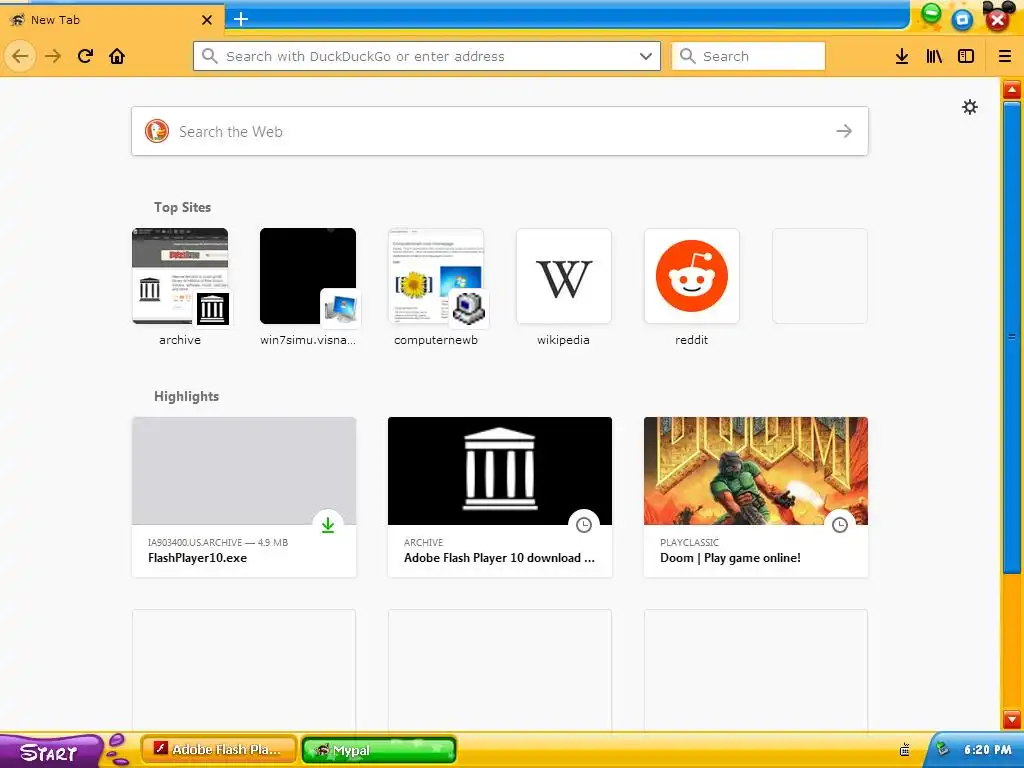The image size is (1024, 768).
Task: Submit web search with arrow button
Action: (x=844, y=131)
